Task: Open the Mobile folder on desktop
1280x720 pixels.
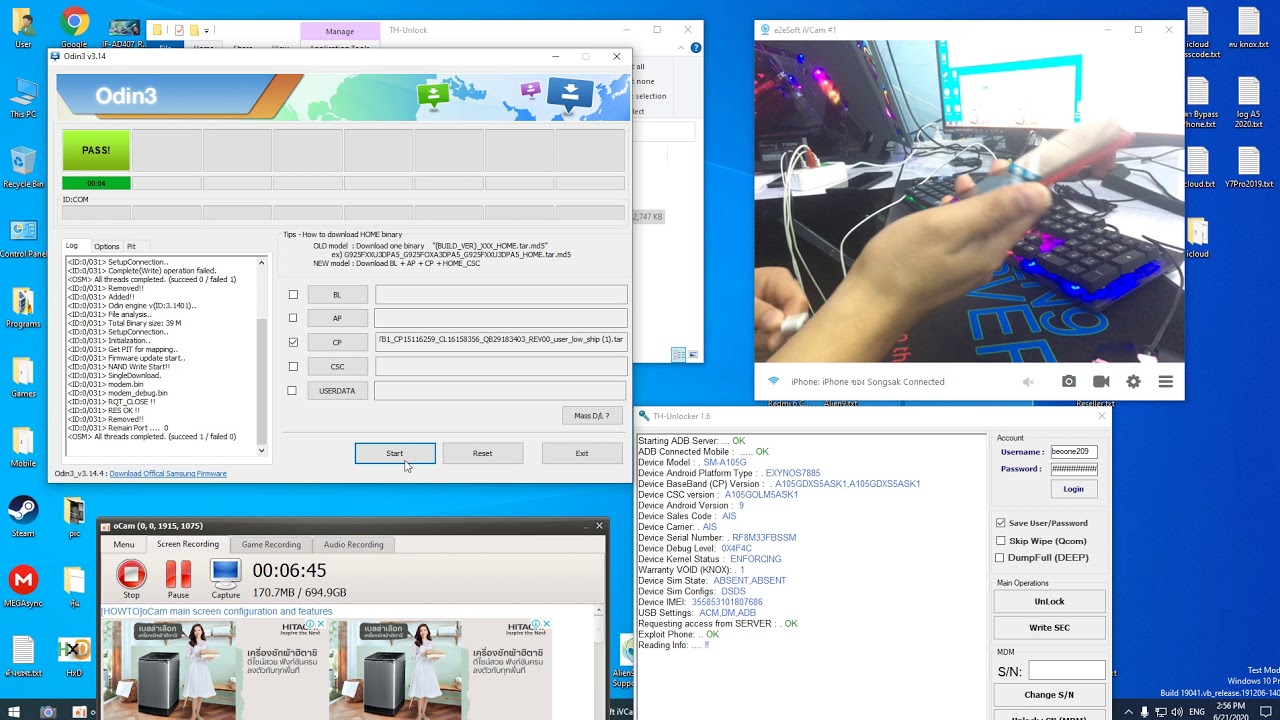Action: [23, 448]
